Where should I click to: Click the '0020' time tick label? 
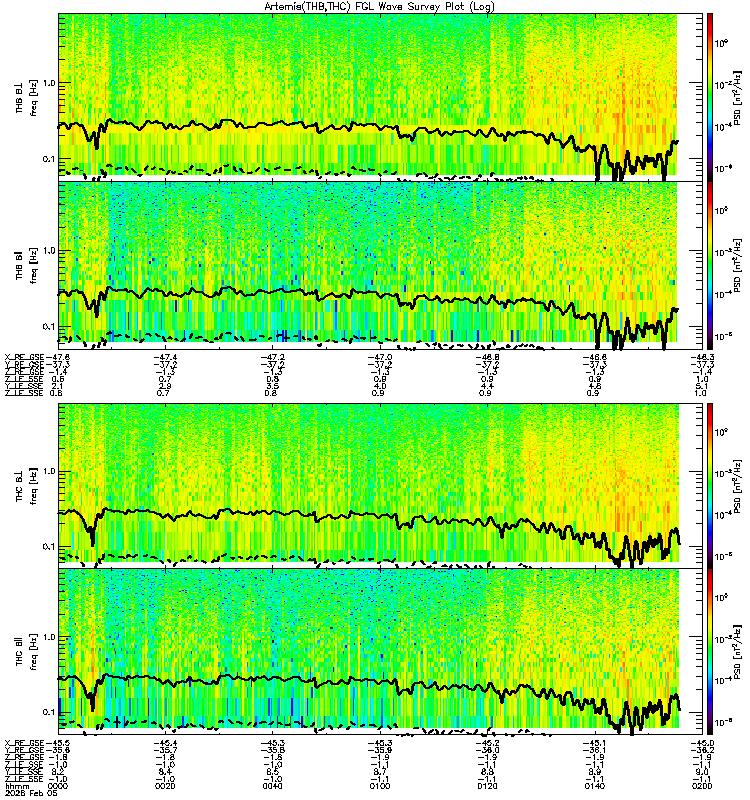click(165, 786)
